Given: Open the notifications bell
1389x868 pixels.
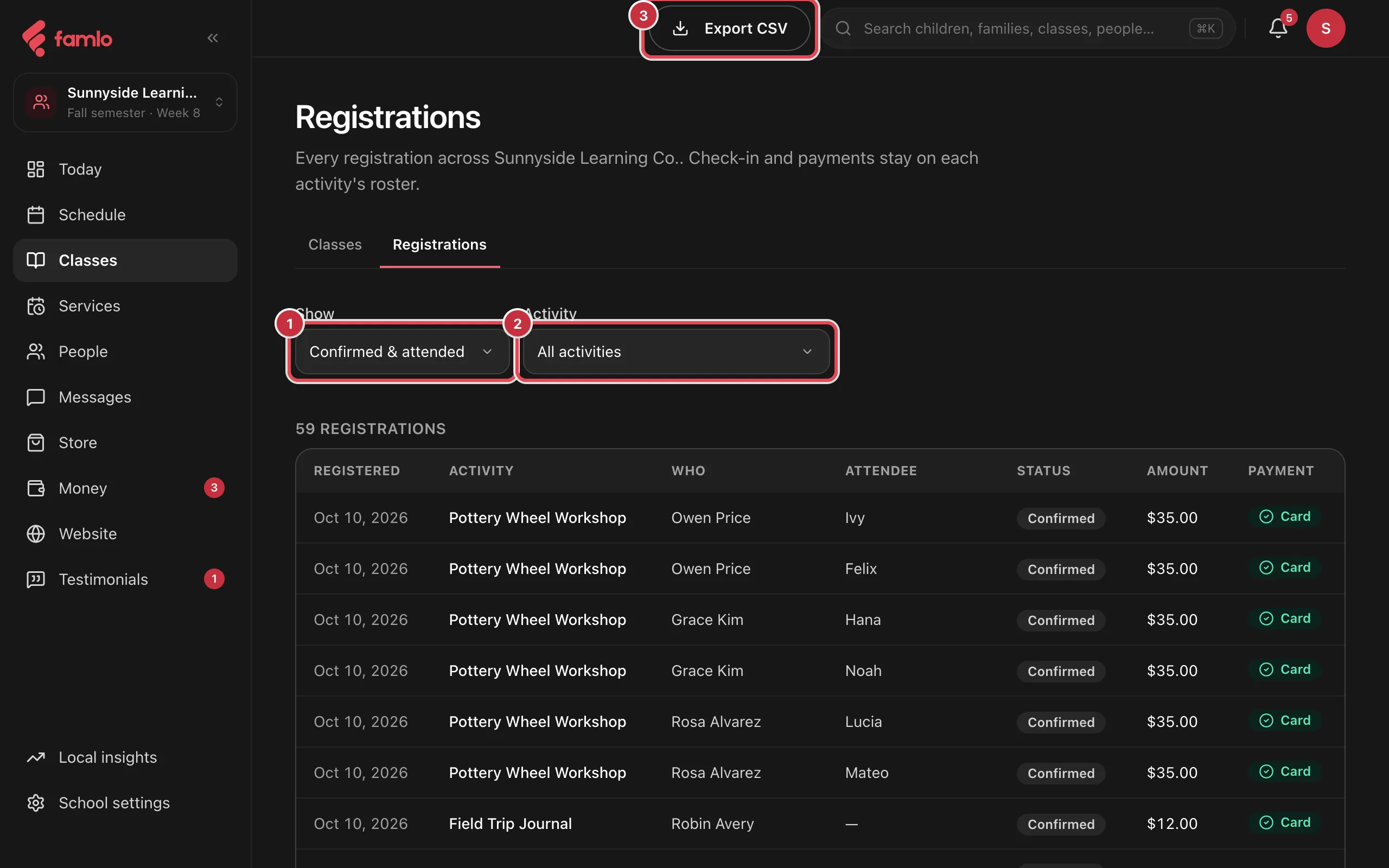Looking at the screenshot, I should coord(1278,28).
